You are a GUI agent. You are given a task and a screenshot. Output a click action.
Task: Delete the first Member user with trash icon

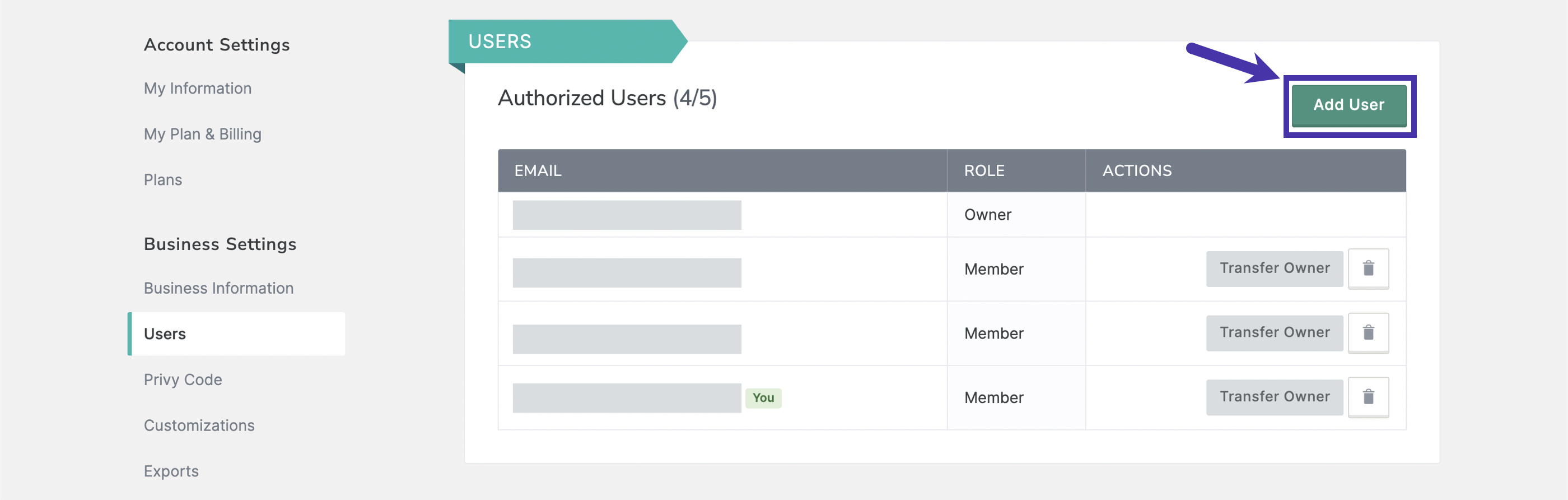pos(1368,268)
